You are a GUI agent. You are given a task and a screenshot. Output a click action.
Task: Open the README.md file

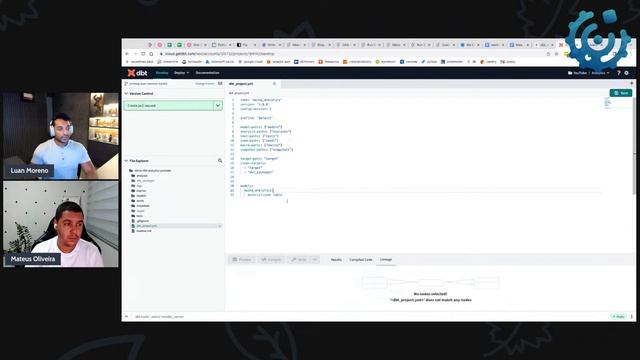141,231
